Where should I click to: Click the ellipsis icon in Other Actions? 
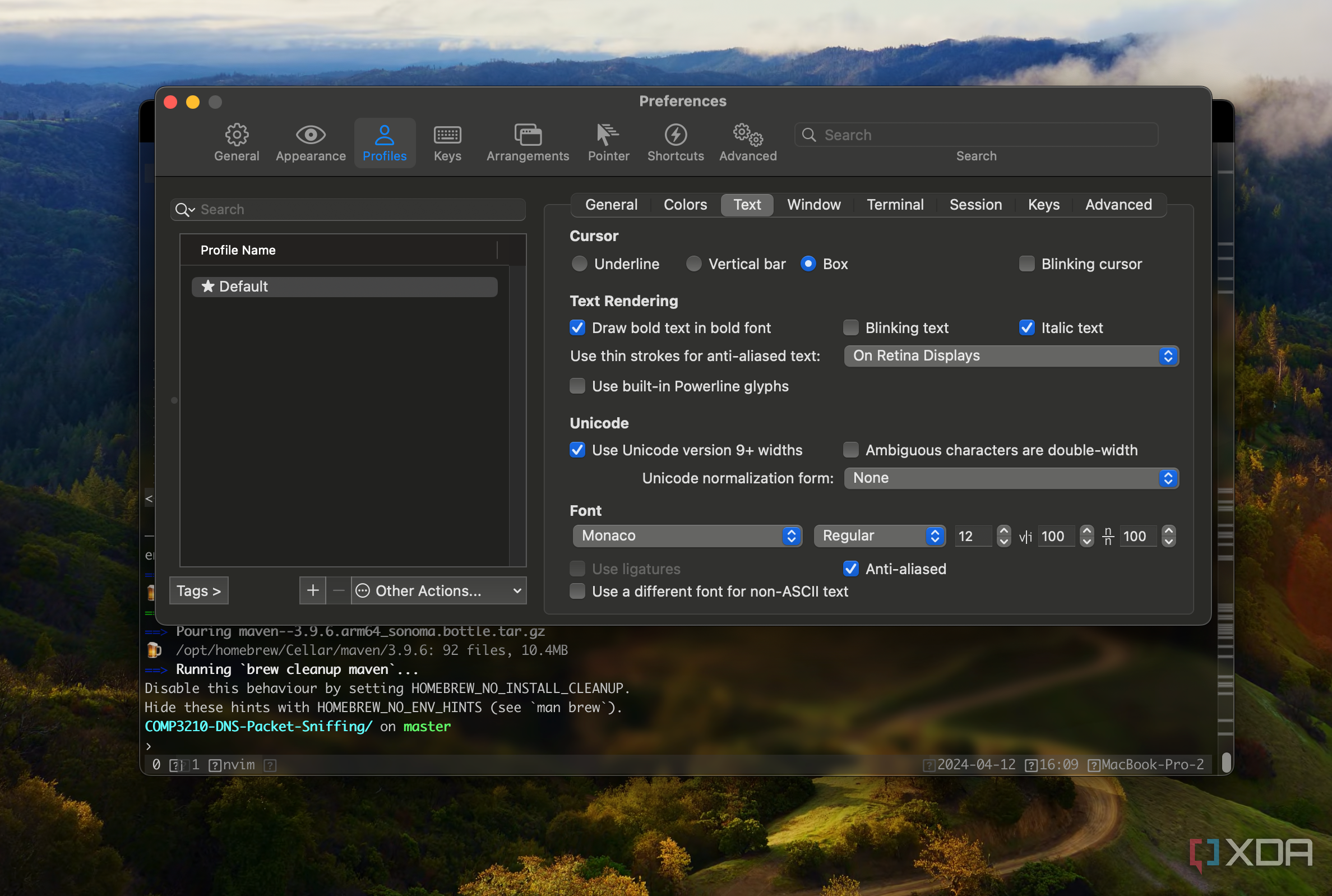click(x=363, y=590)
